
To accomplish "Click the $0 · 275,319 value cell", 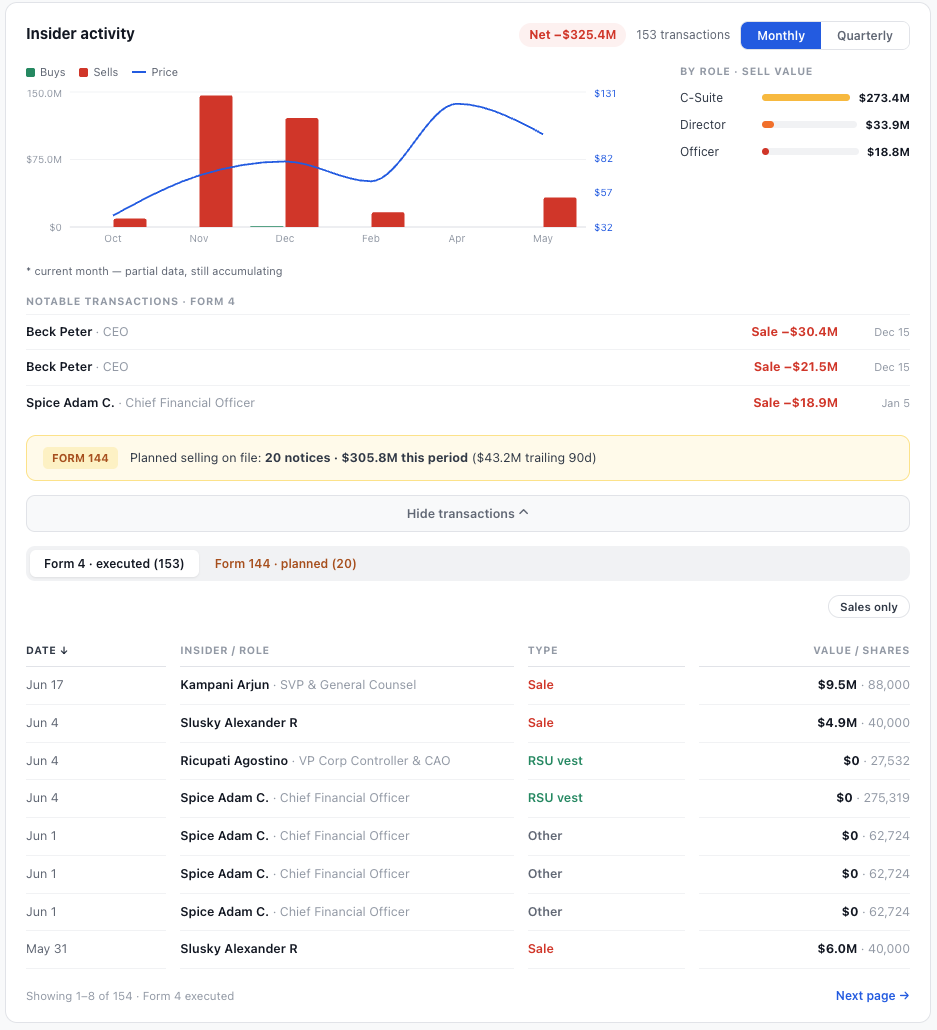I will pyautogui.click(x=873, y=797).
